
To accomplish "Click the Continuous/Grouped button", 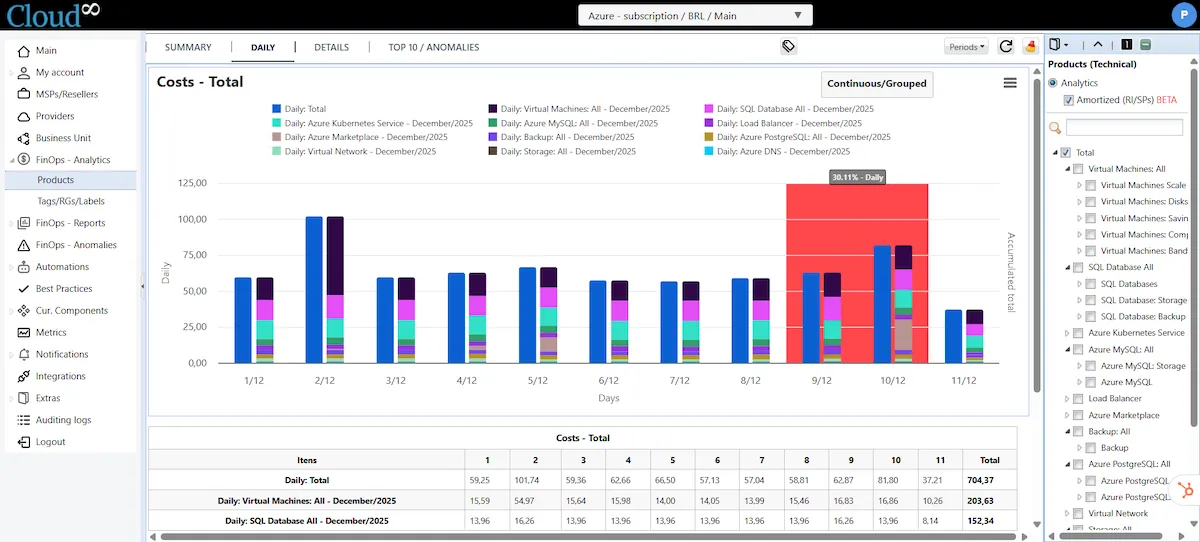I will click(x=877, y=84).
